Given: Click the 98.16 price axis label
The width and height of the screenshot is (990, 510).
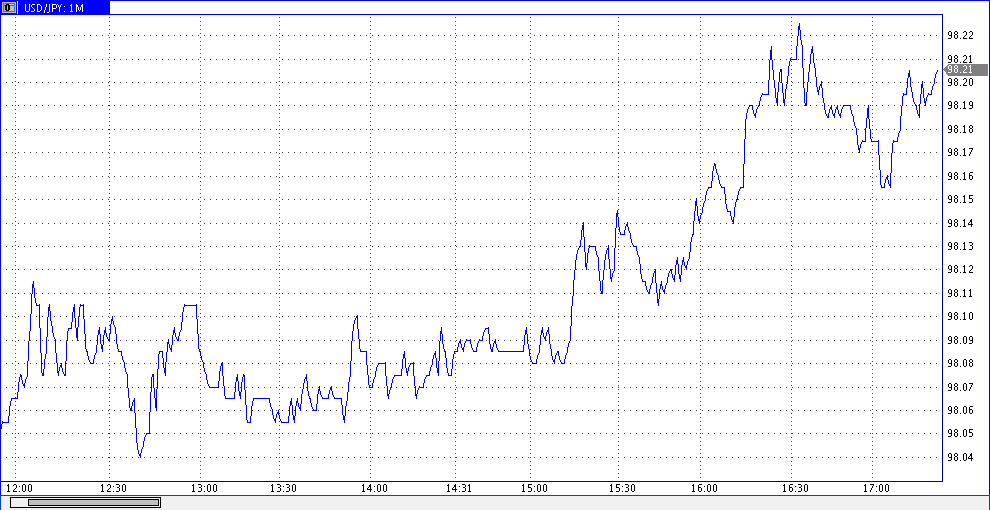Looking at the screenshot, I should (x=960, y=176).
